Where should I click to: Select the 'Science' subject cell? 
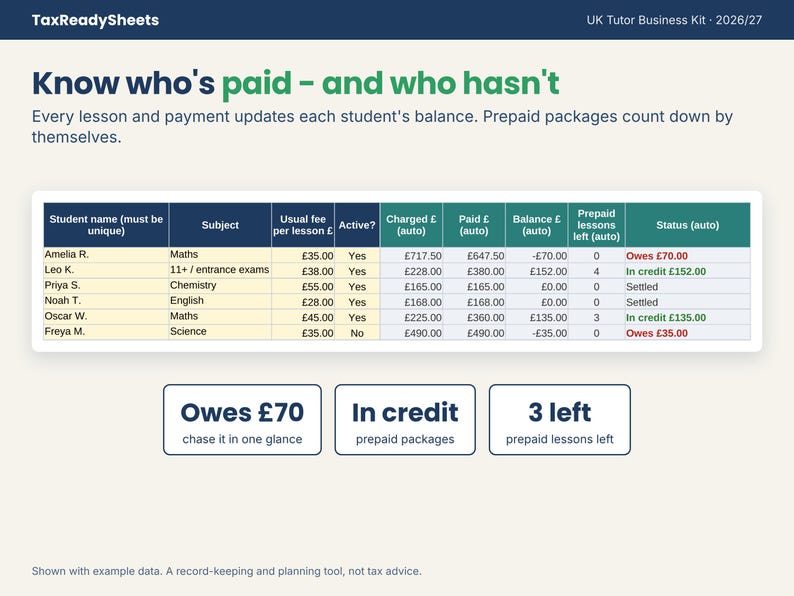click(x=220, y=332)
